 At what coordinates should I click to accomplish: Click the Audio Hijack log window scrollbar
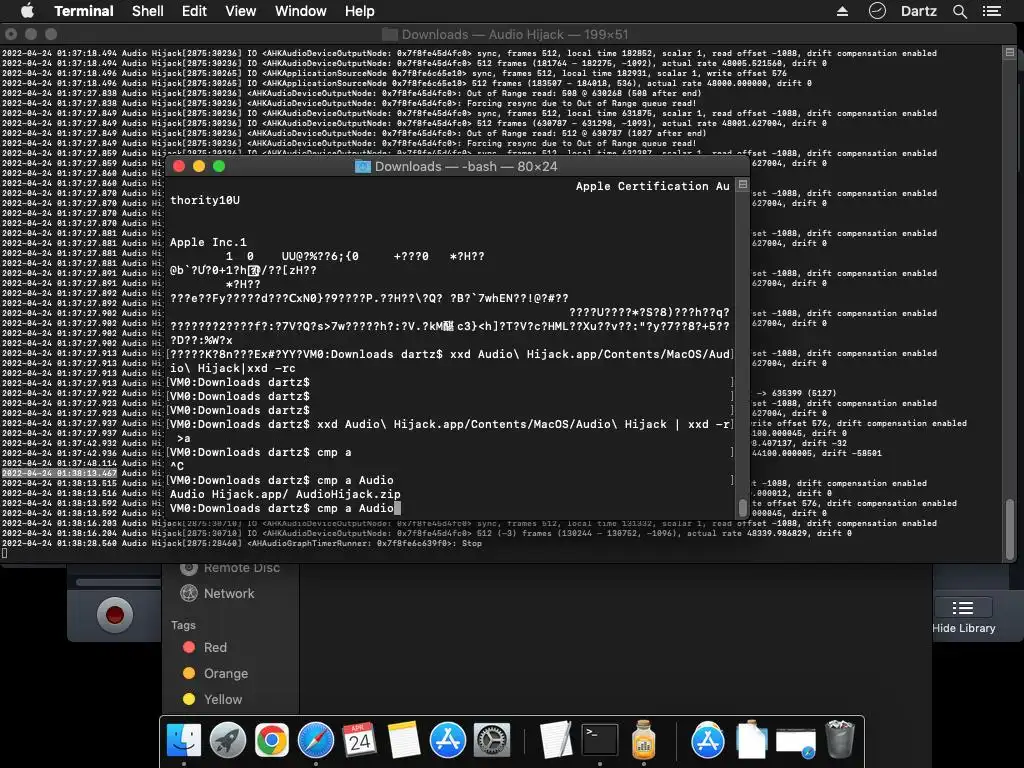1010,529
